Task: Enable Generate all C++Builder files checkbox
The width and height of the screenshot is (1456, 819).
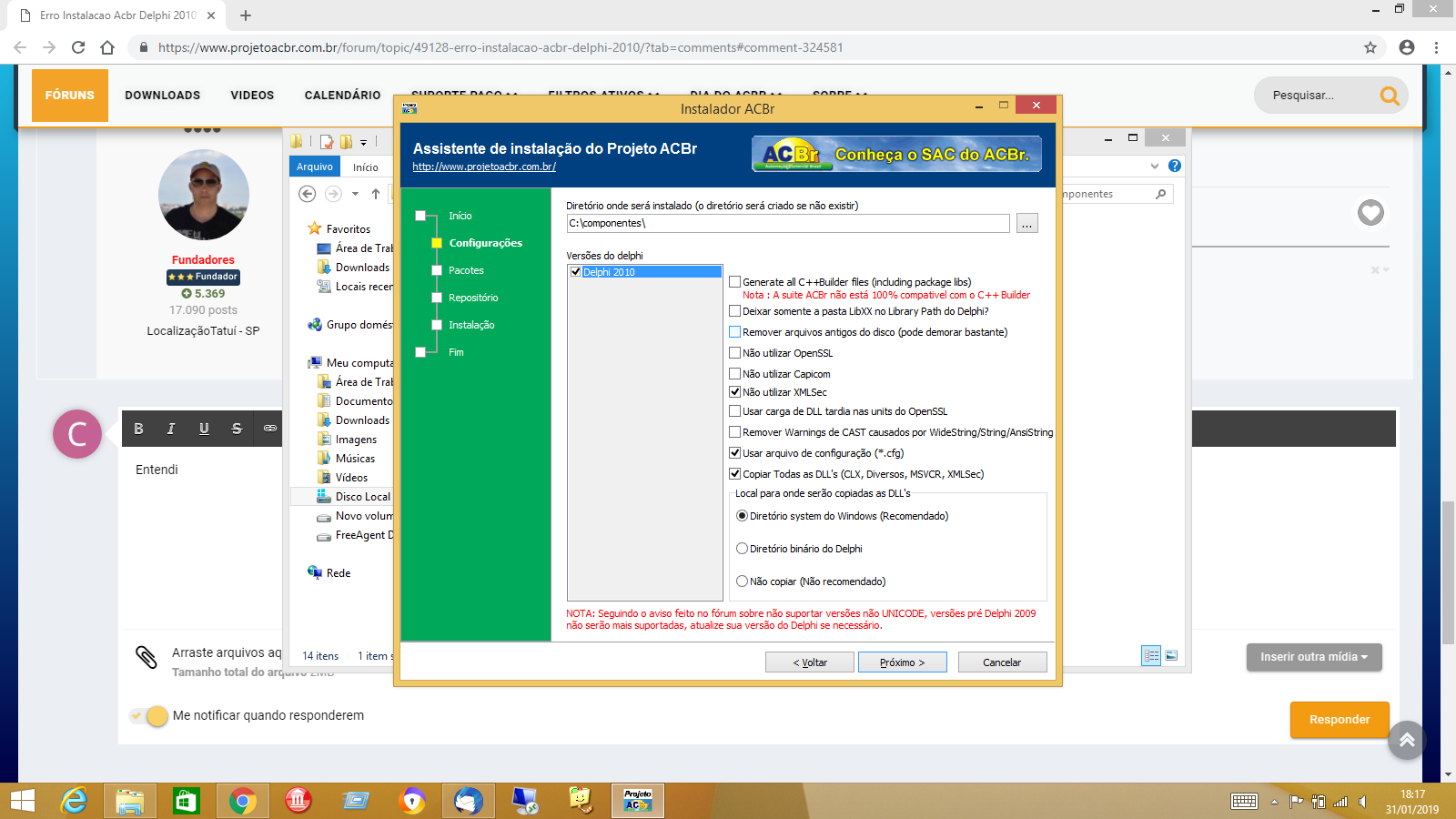Action: point(734,282)
